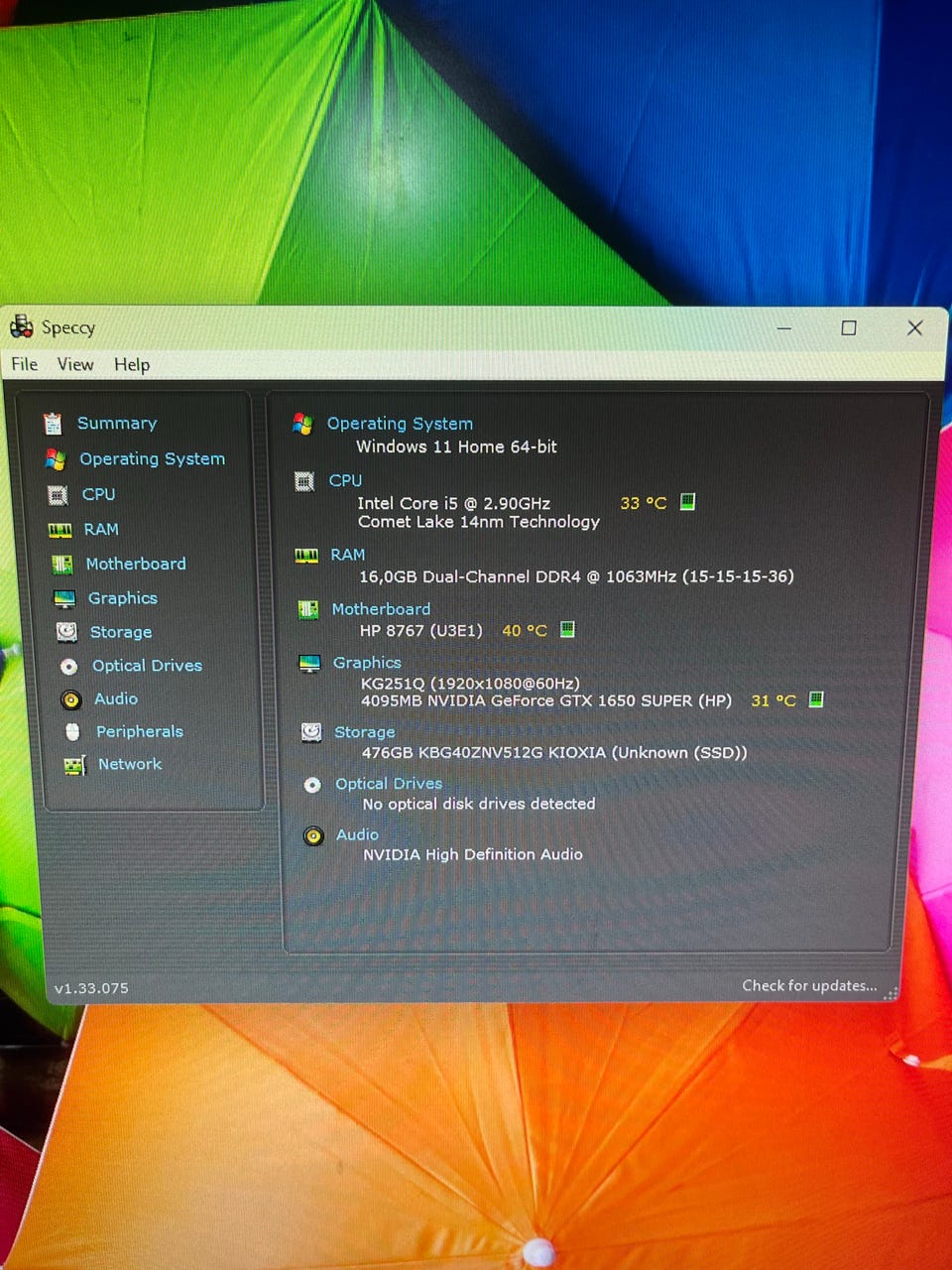Click the NVIDIA High Definition Audio text
The image size is (952, 1270).
[x=473, y=854]
